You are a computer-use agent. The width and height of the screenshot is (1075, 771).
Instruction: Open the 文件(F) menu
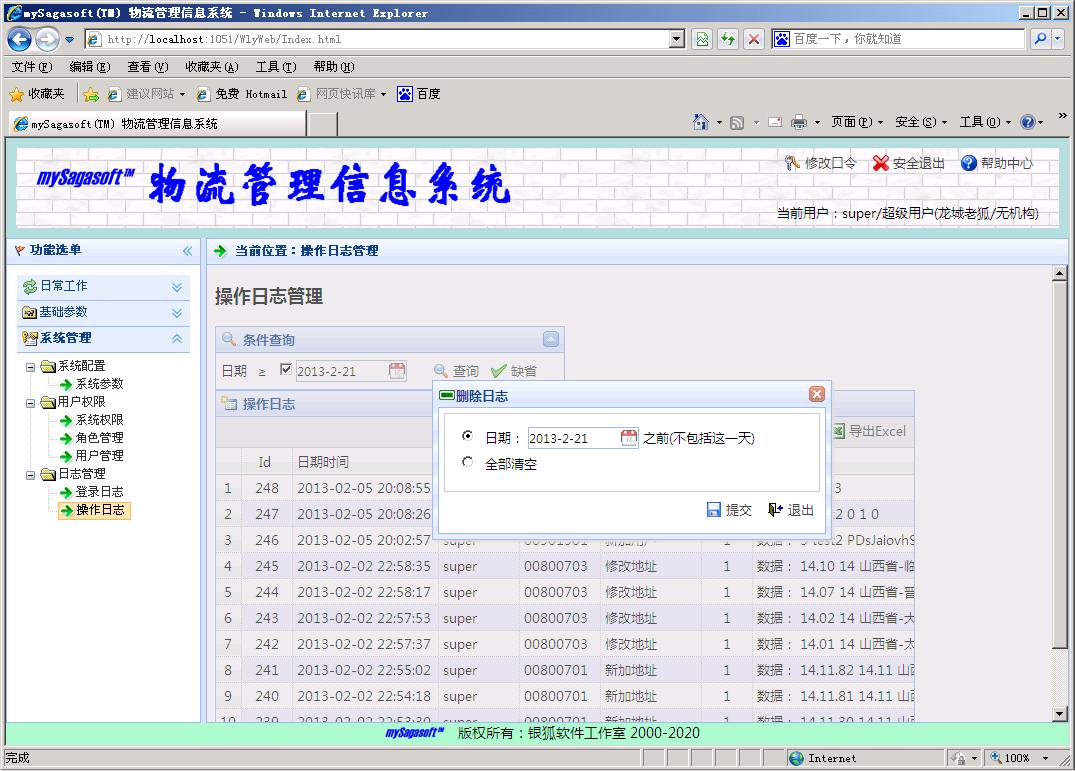(x=32, y=66)
